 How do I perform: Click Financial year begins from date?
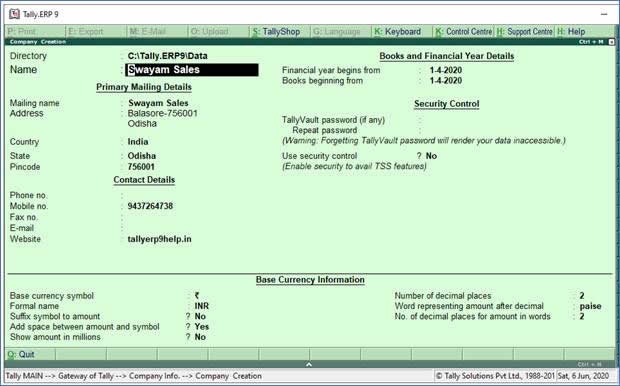click(446, 70)
